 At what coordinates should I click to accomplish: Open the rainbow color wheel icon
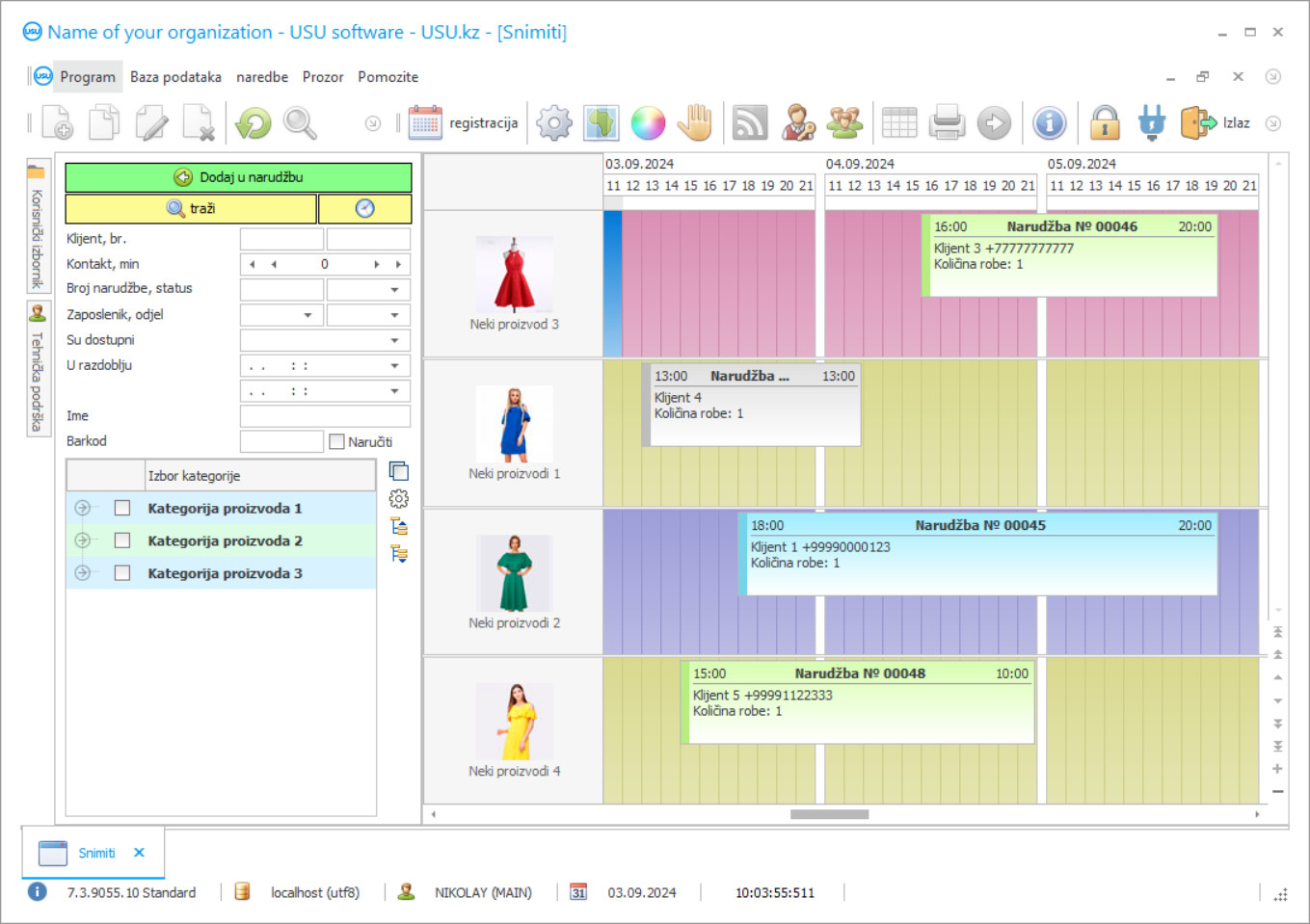[x=648, y=122]
